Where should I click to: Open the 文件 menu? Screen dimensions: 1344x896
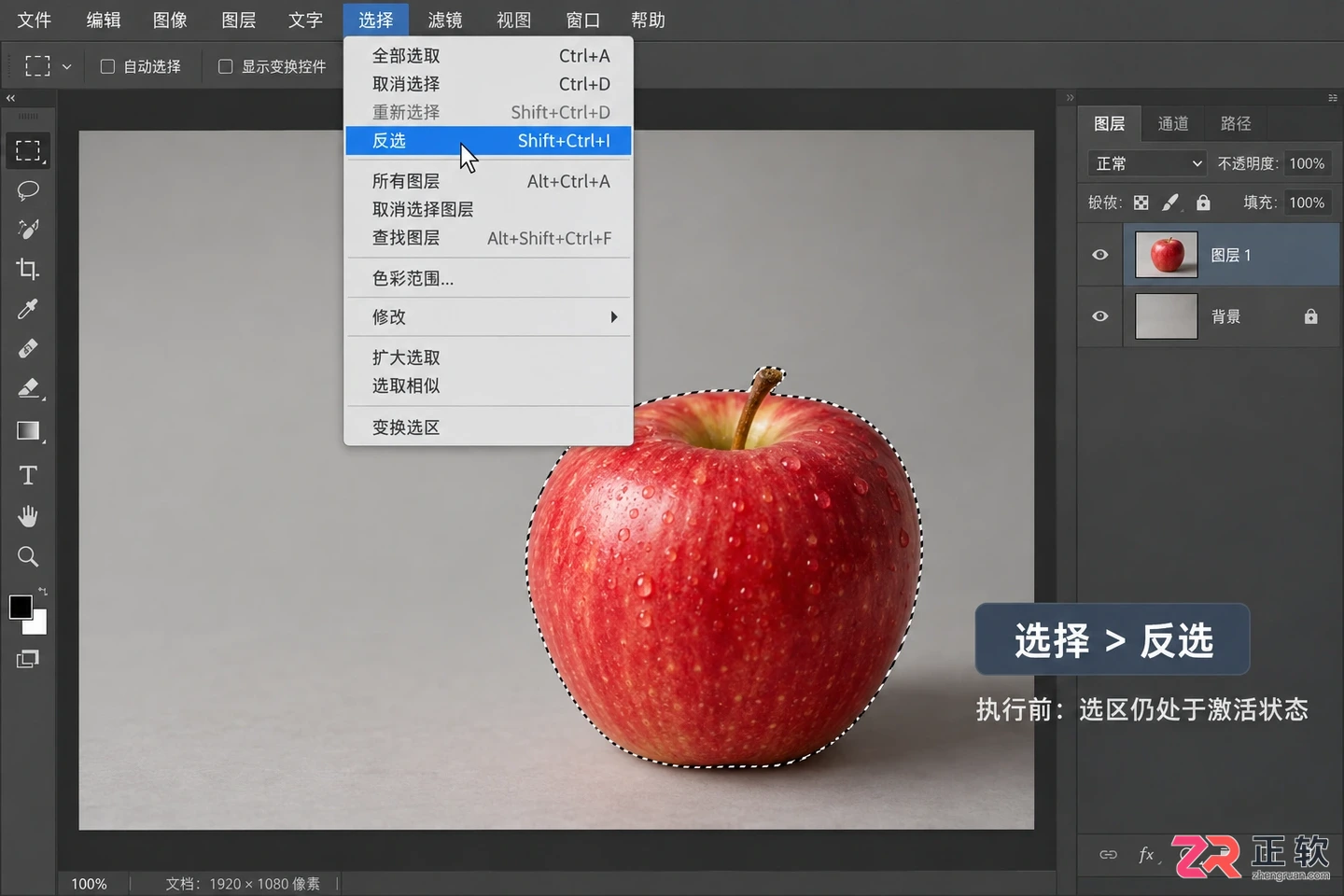pyautogui.click(x=35, y=20)
